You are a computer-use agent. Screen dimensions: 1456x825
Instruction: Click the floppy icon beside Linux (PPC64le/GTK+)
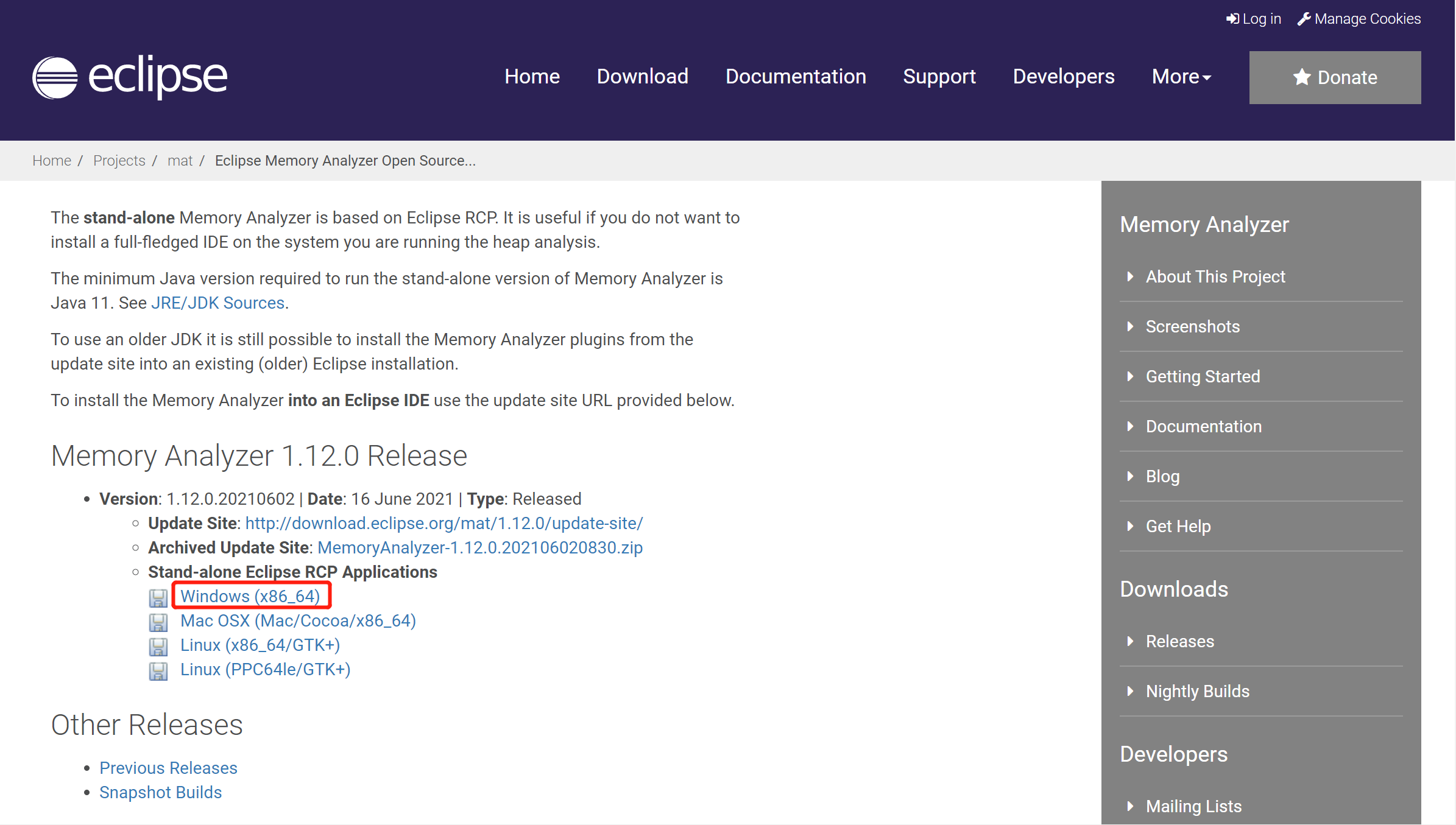(158, 670)
